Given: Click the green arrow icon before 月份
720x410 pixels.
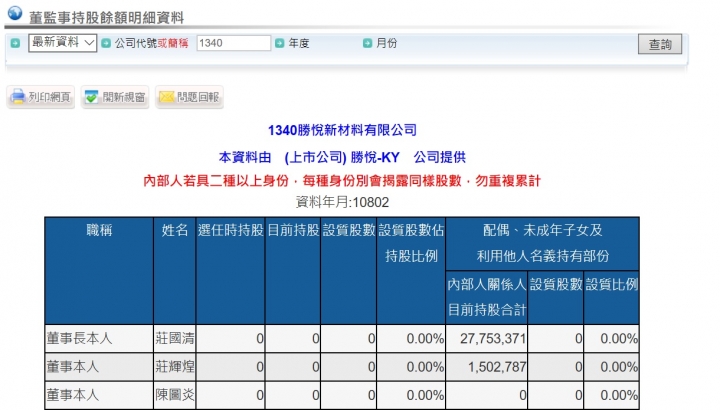Looking at the screenshot, I should 367,43.
